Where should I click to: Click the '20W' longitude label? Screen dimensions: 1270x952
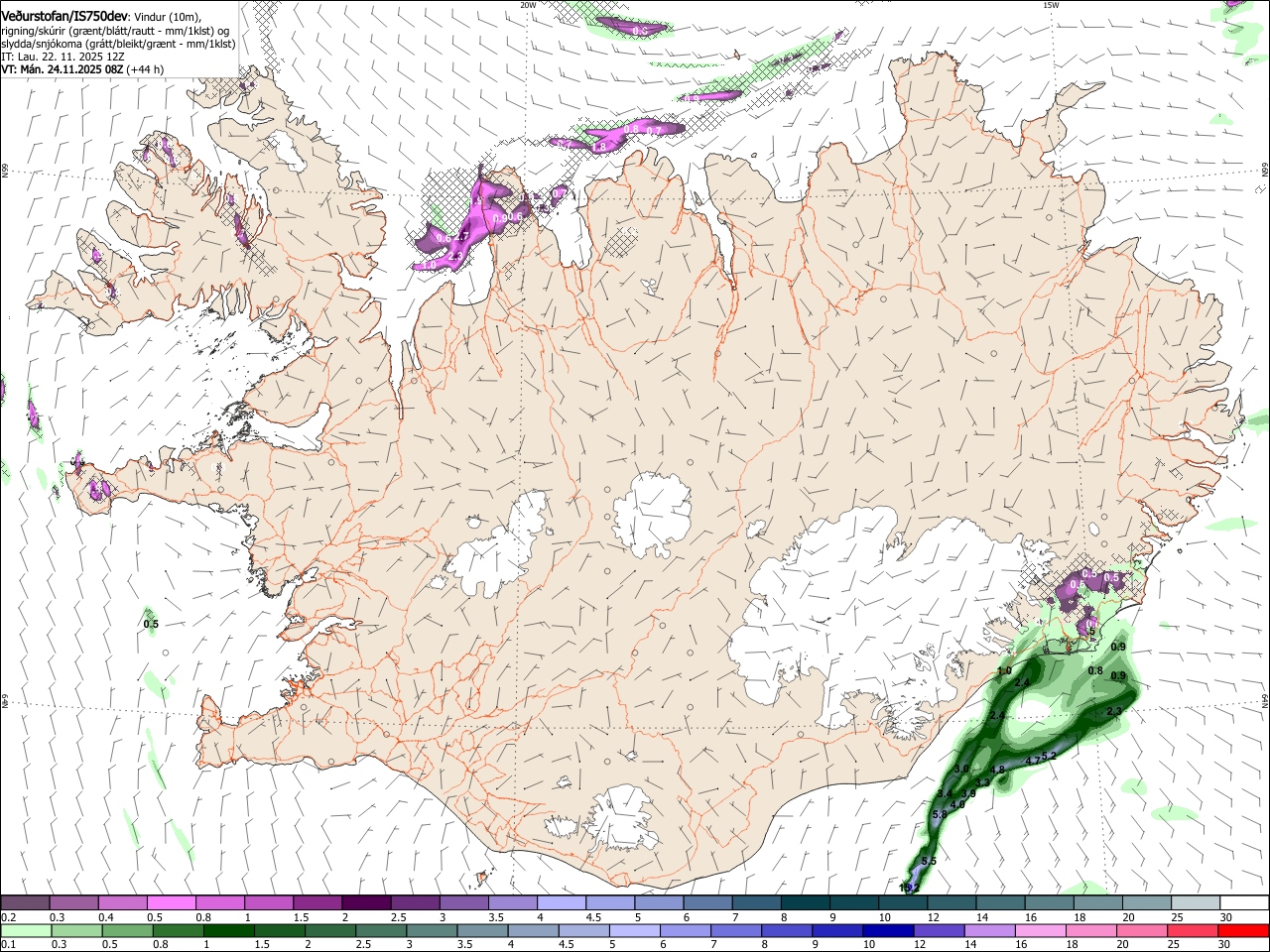coord(527,5)
